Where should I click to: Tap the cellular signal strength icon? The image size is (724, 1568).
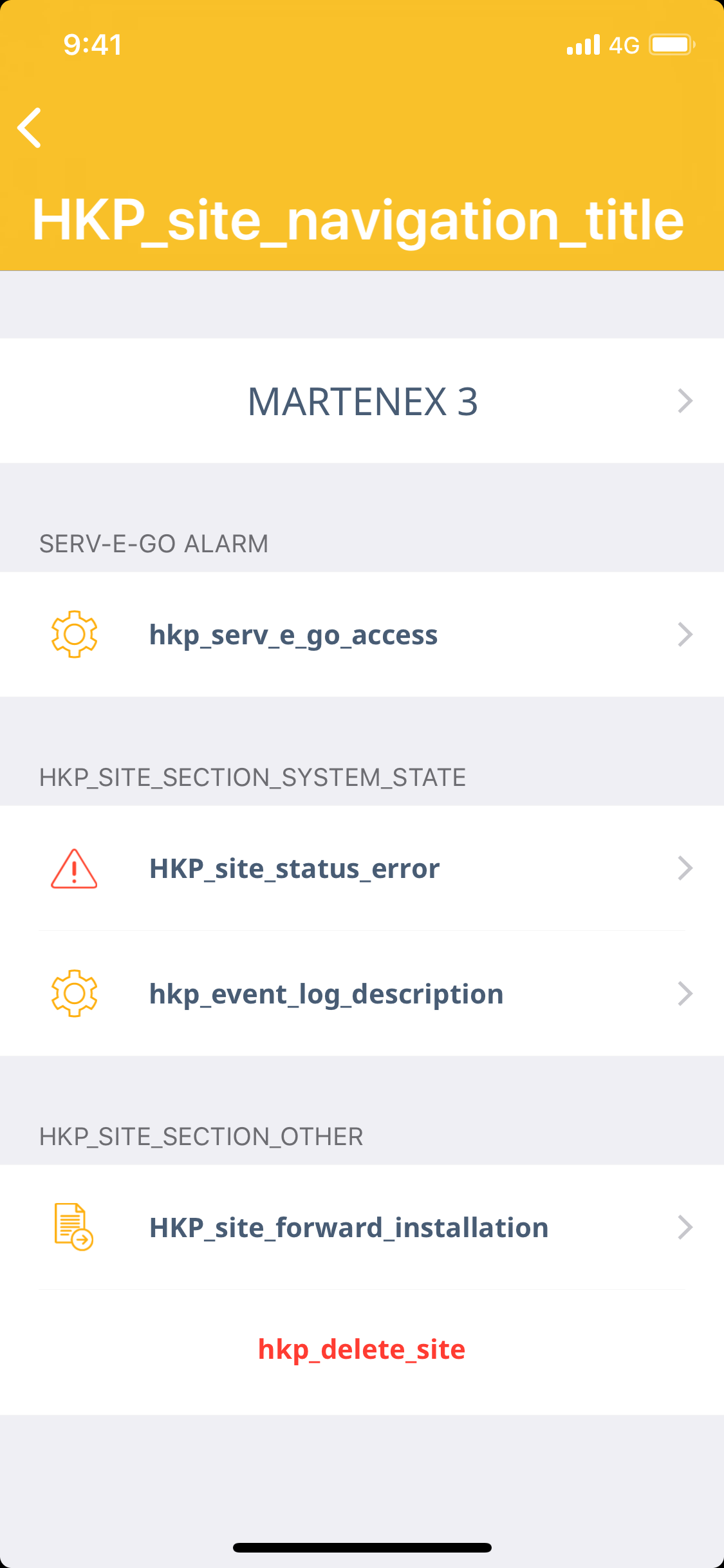point(583,45)
